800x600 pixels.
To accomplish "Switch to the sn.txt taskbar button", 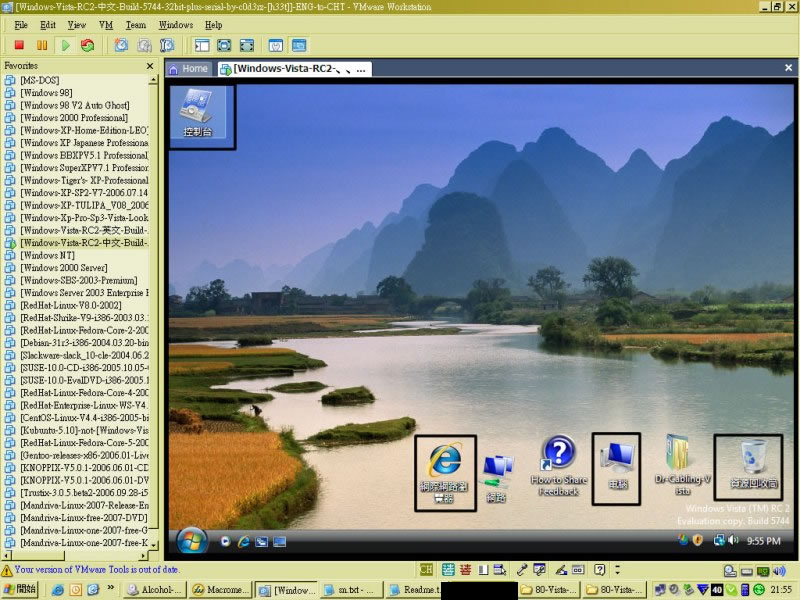I will tap(351, 590).
